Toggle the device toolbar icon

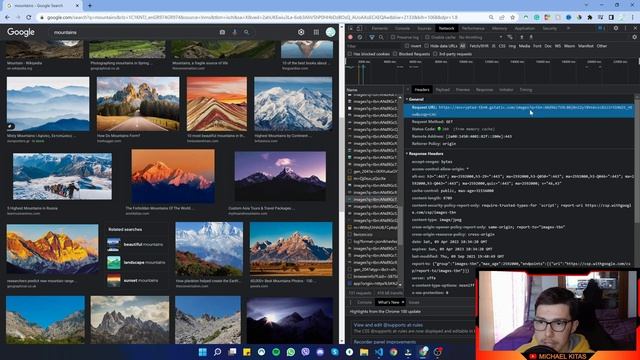[x=359, y=28]
